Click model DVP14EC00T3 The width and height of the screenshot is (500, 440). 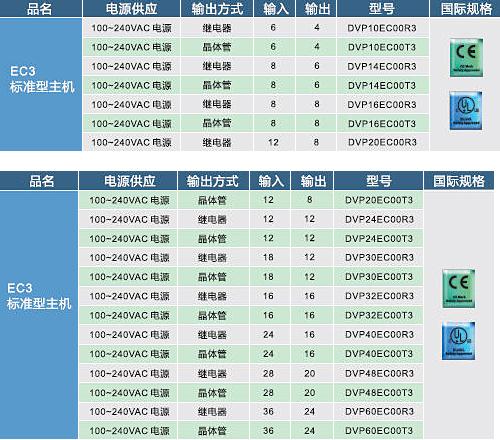382,86
